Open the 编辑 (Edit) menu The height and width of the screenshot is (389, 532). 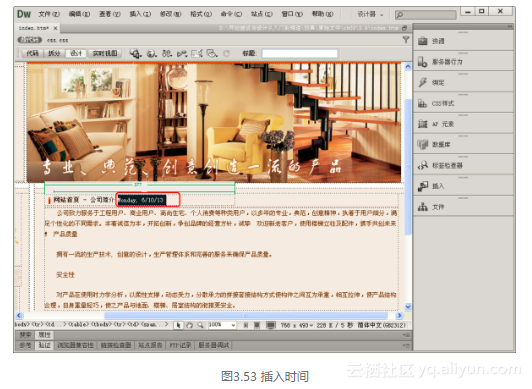pos(79,14)
